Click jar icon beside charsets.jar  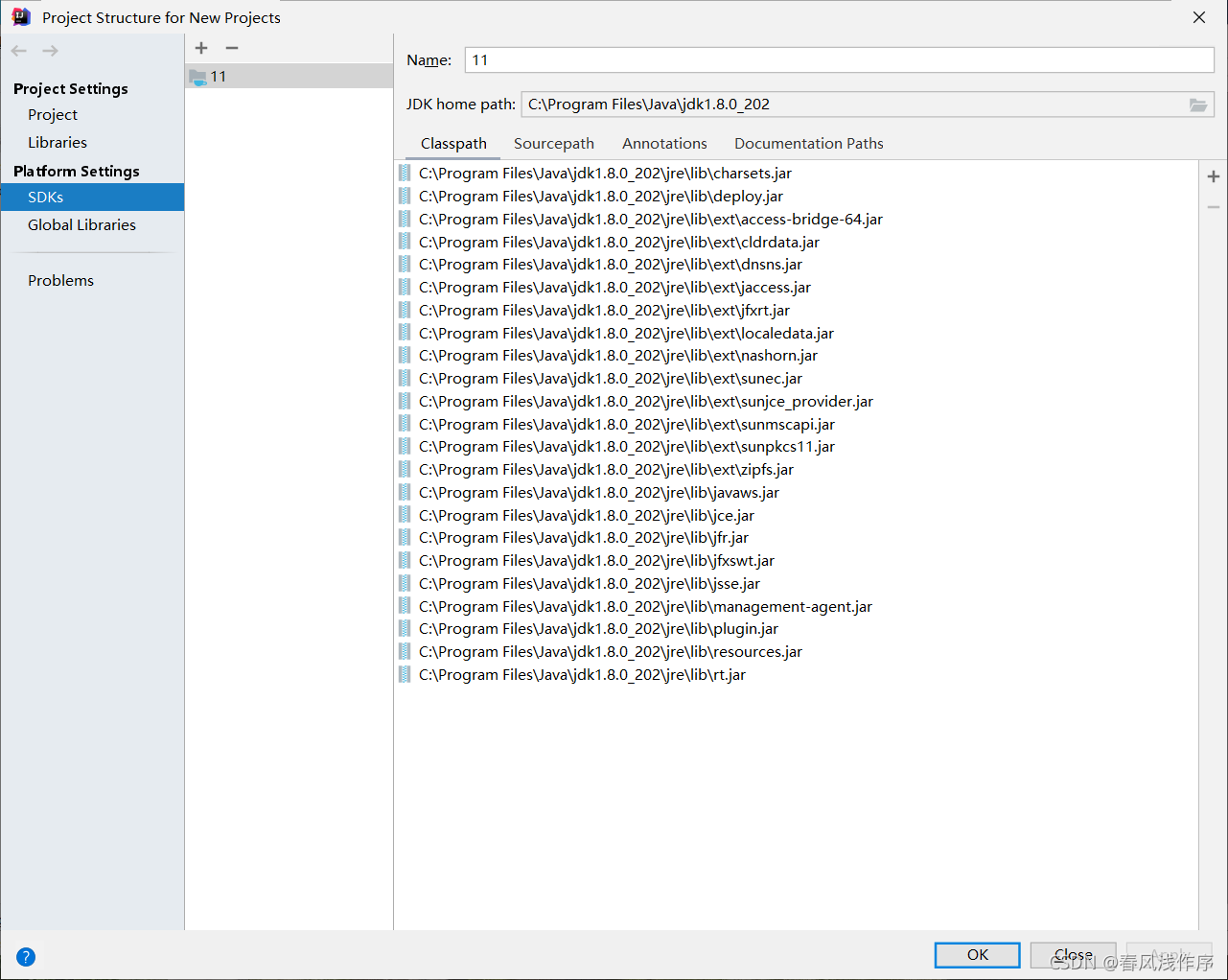405,174
